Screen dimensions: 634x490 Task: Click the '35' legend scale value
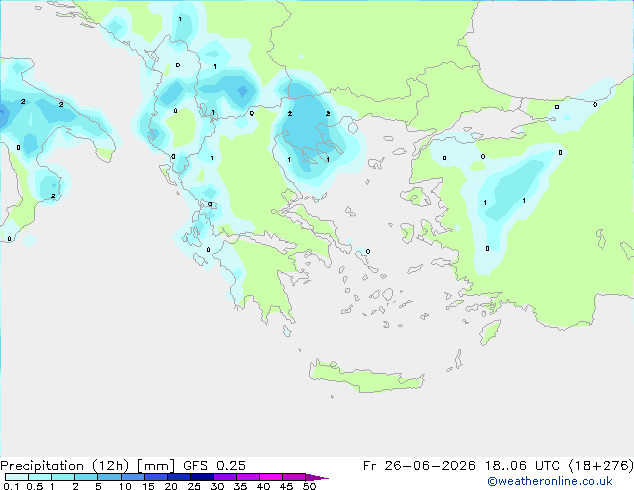tap(241, 486)
